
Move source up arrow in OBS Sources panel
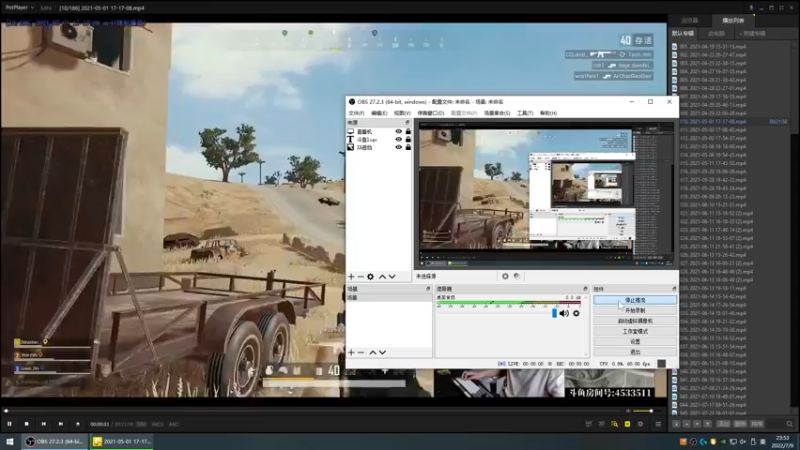[x=382, y=277]
